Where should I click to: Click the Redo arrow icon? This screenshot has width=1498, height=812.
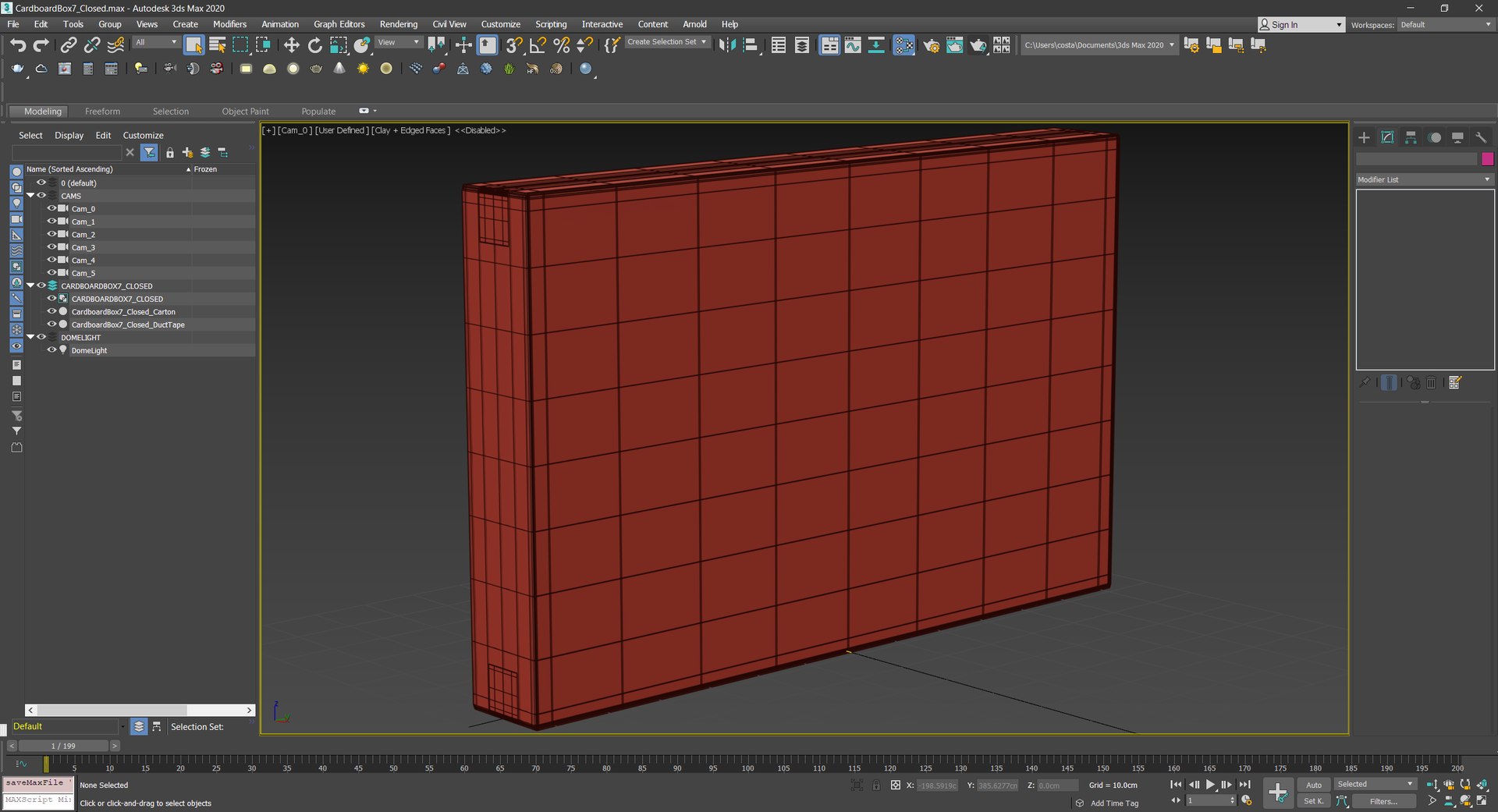[41, 45]
